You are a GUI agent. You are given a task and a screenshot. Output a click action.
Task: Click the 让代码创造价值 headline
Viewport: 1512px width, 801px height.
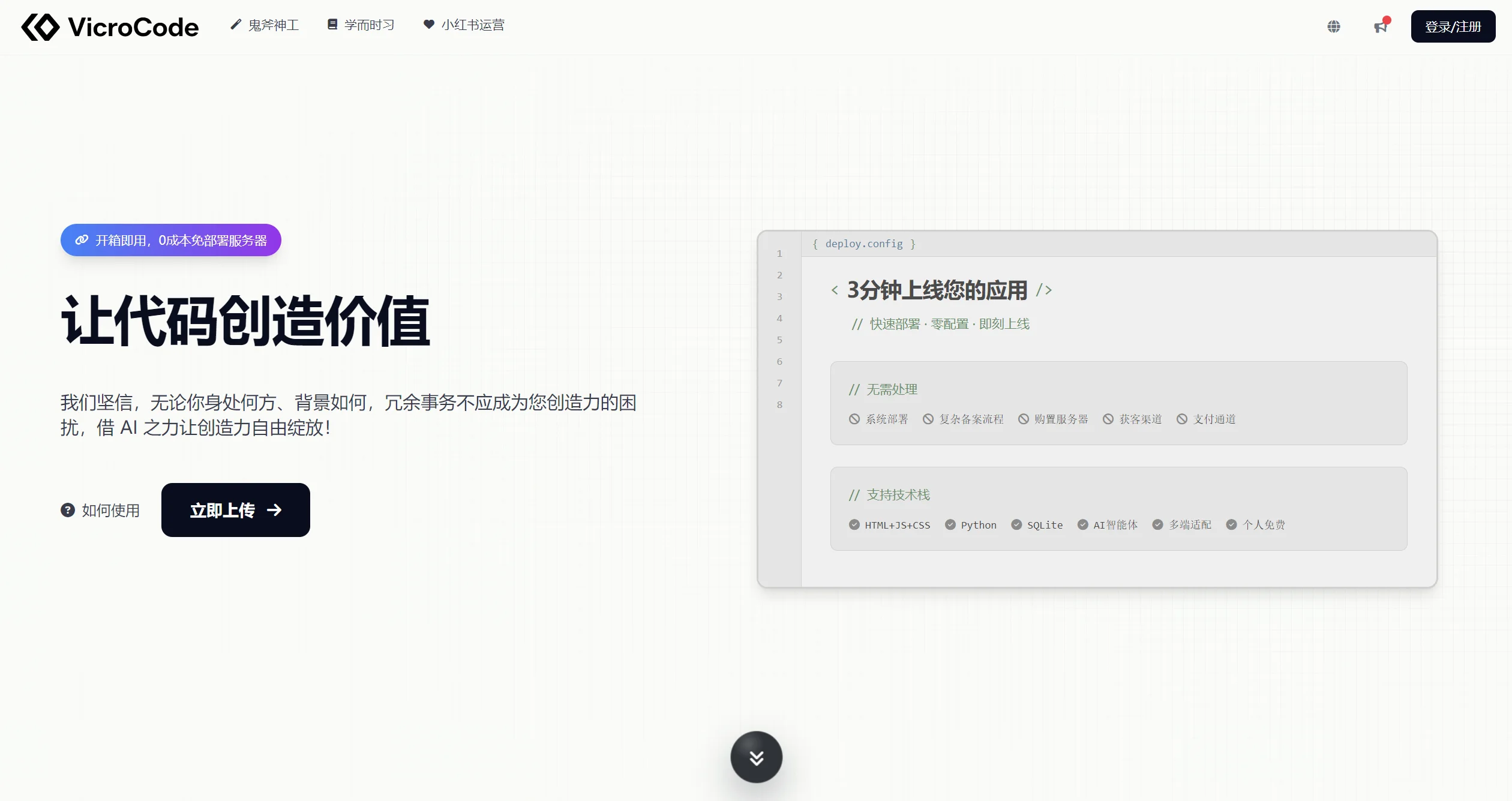pyautogui.click(x=245, y=321)
